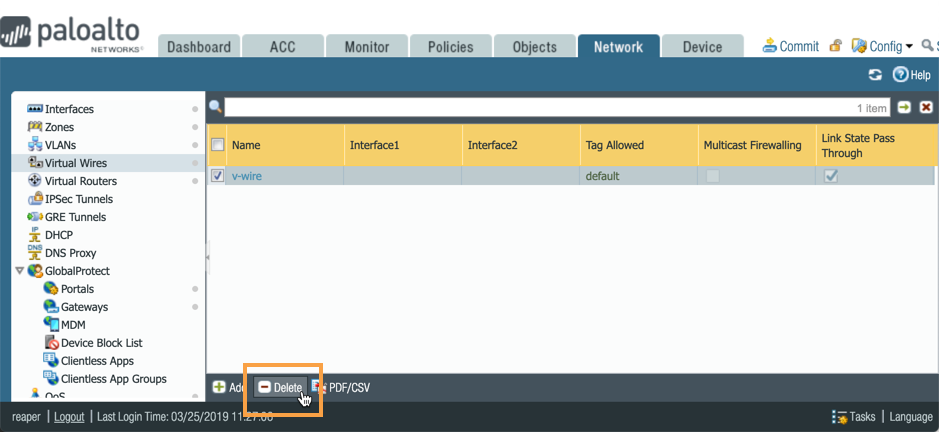Click the Portals icon under GlobalProtect
Screen dimensions: 939x432
point(51,288)
